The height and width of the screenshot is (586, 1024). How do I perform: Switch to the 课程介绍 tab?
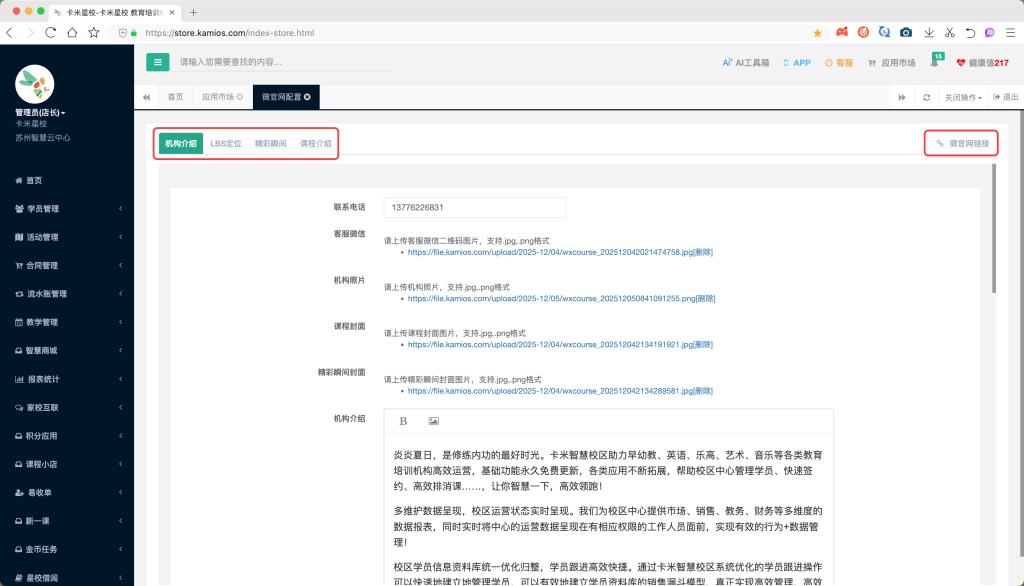click(x=315, y=143)
